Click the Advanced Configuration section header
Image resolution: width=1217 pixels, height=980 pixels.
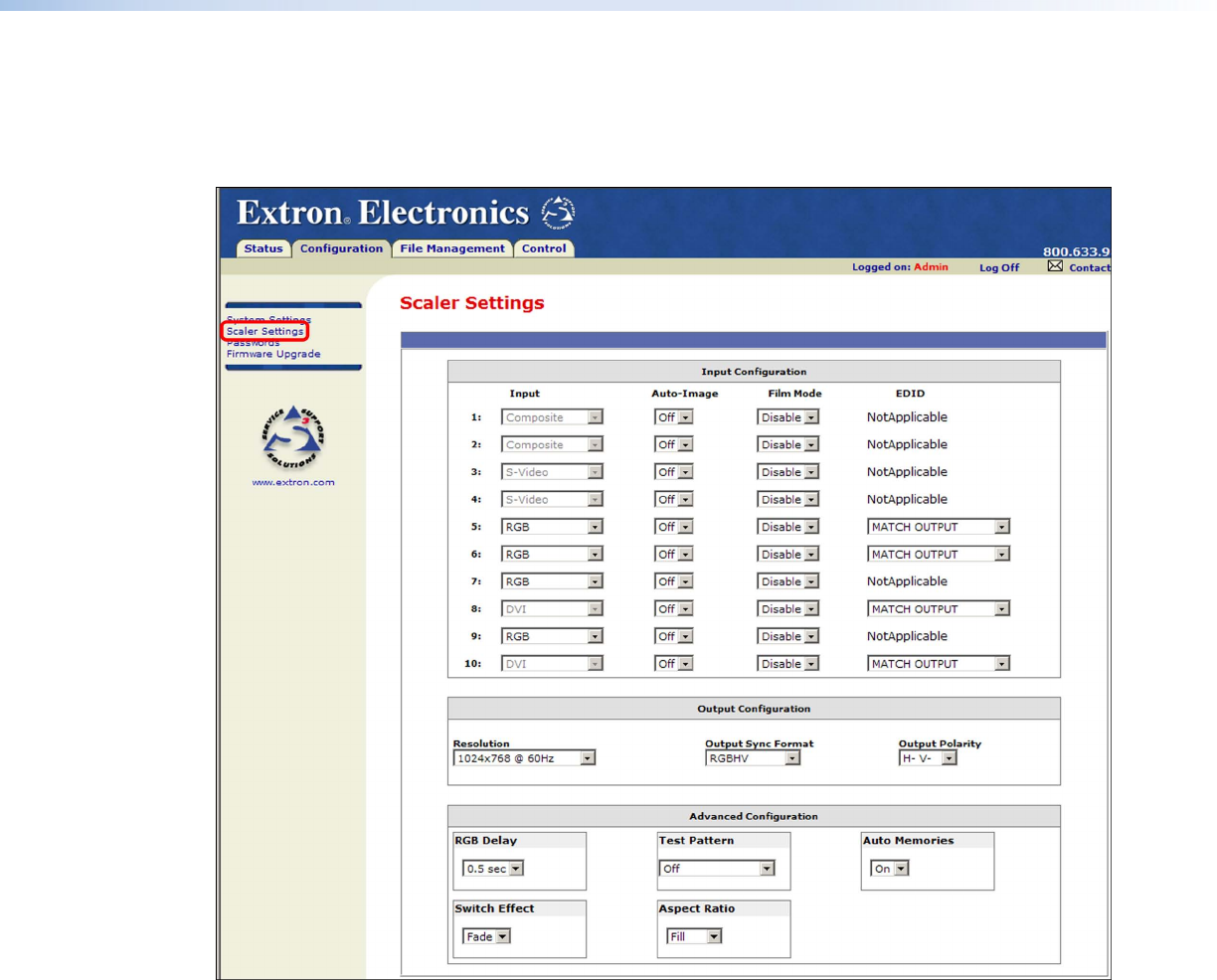click(754, 816)
